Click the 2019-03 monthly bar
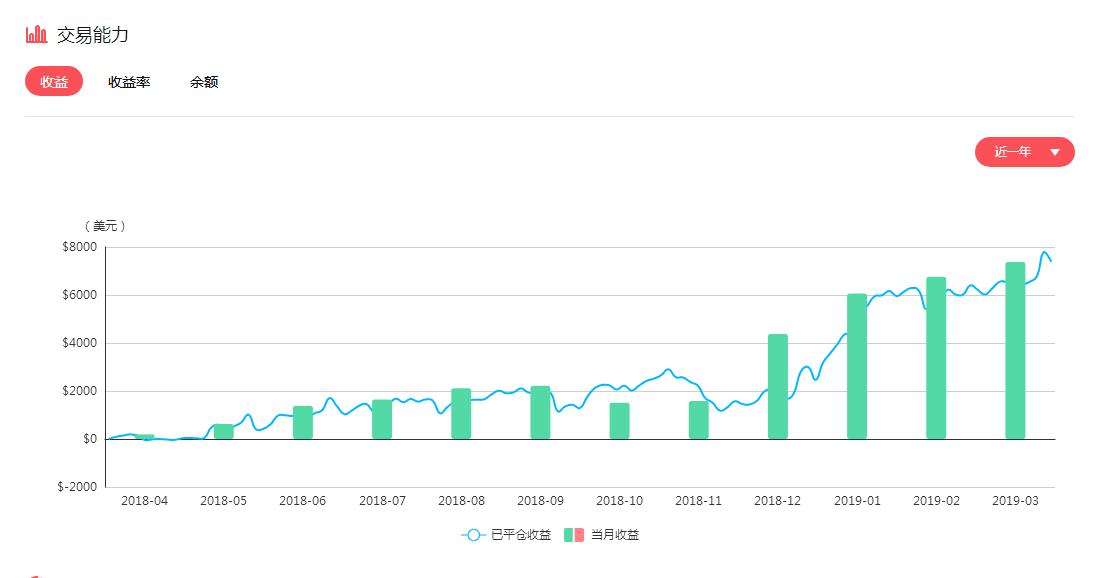The height and width of the screenshot is (578, 1099). [x=1016, y=350]
